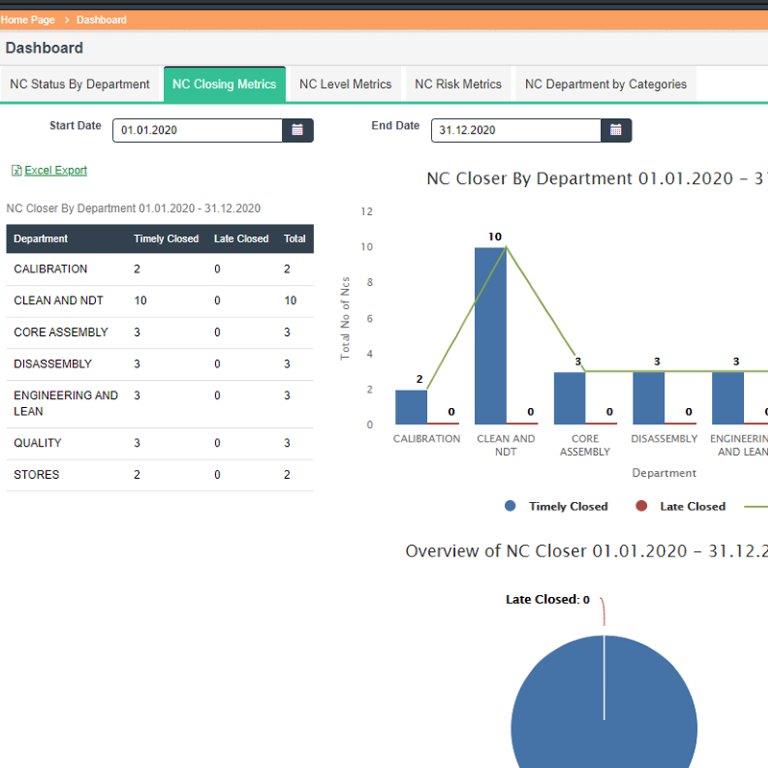Go to Home Page breadcrumb
The height and width of the screenshot is (768, 768).
coord(27,20)
